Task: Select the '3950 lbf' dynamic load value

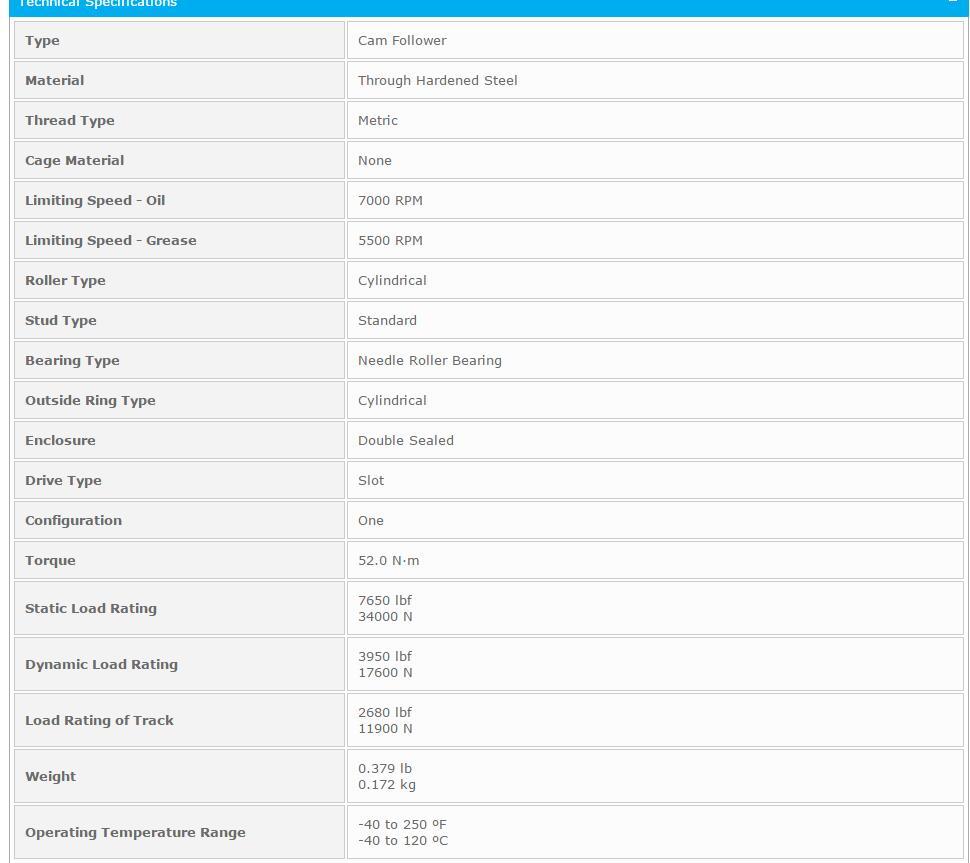Action: (x=385, y=656)
